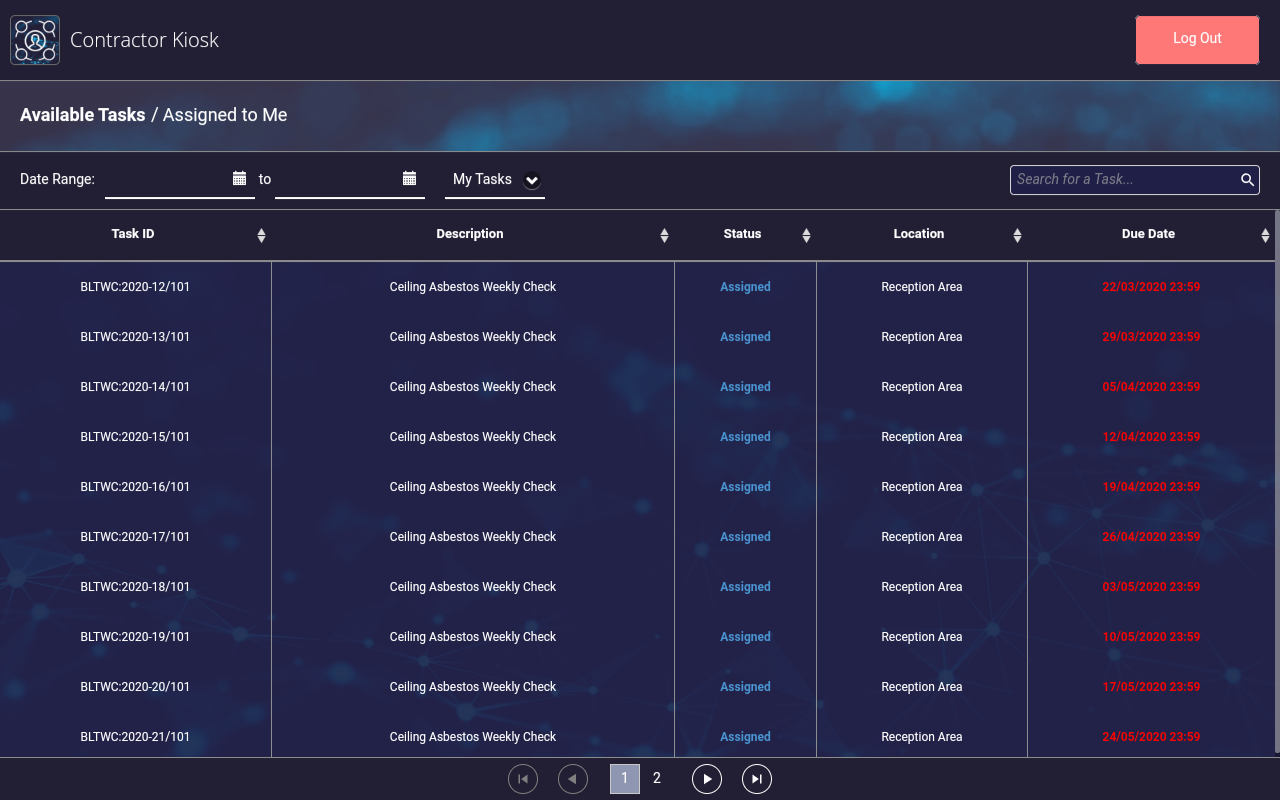Viewport: 1280px width, 800px height.
Task: Switch to the Available Tasks tab
Action: pyautogui.click(x=82, y=115)
